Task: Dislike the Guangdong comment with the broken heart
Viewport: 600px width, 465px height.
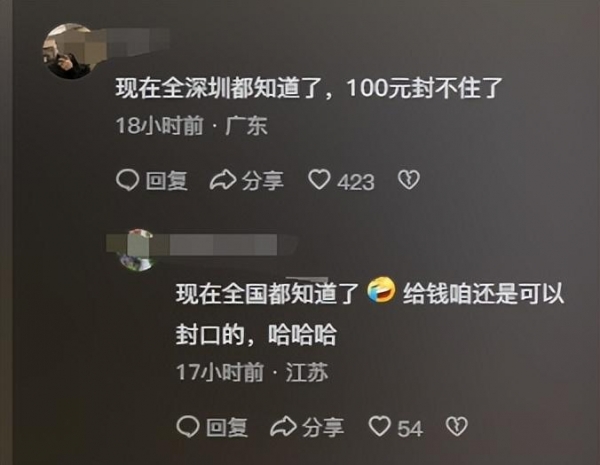Action: (x=409, y=180)
